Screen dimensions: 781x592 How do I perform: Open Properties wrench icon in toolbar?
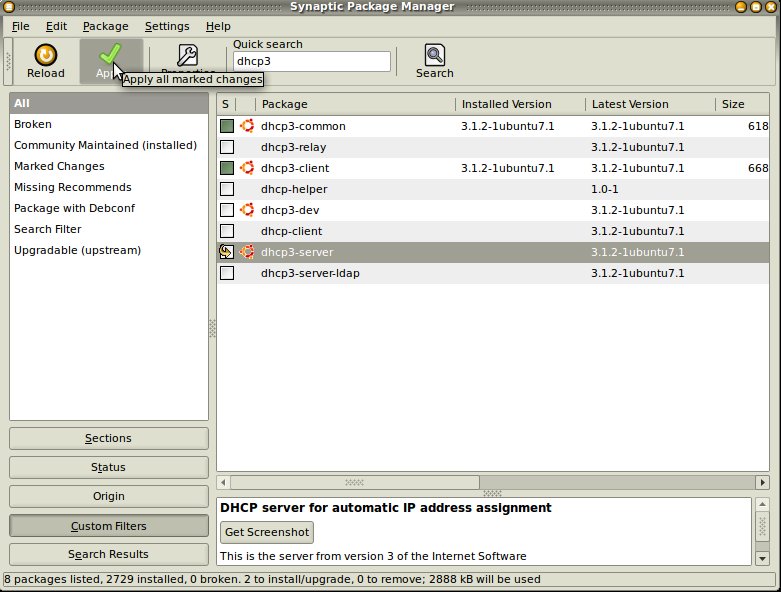(187, 55)
